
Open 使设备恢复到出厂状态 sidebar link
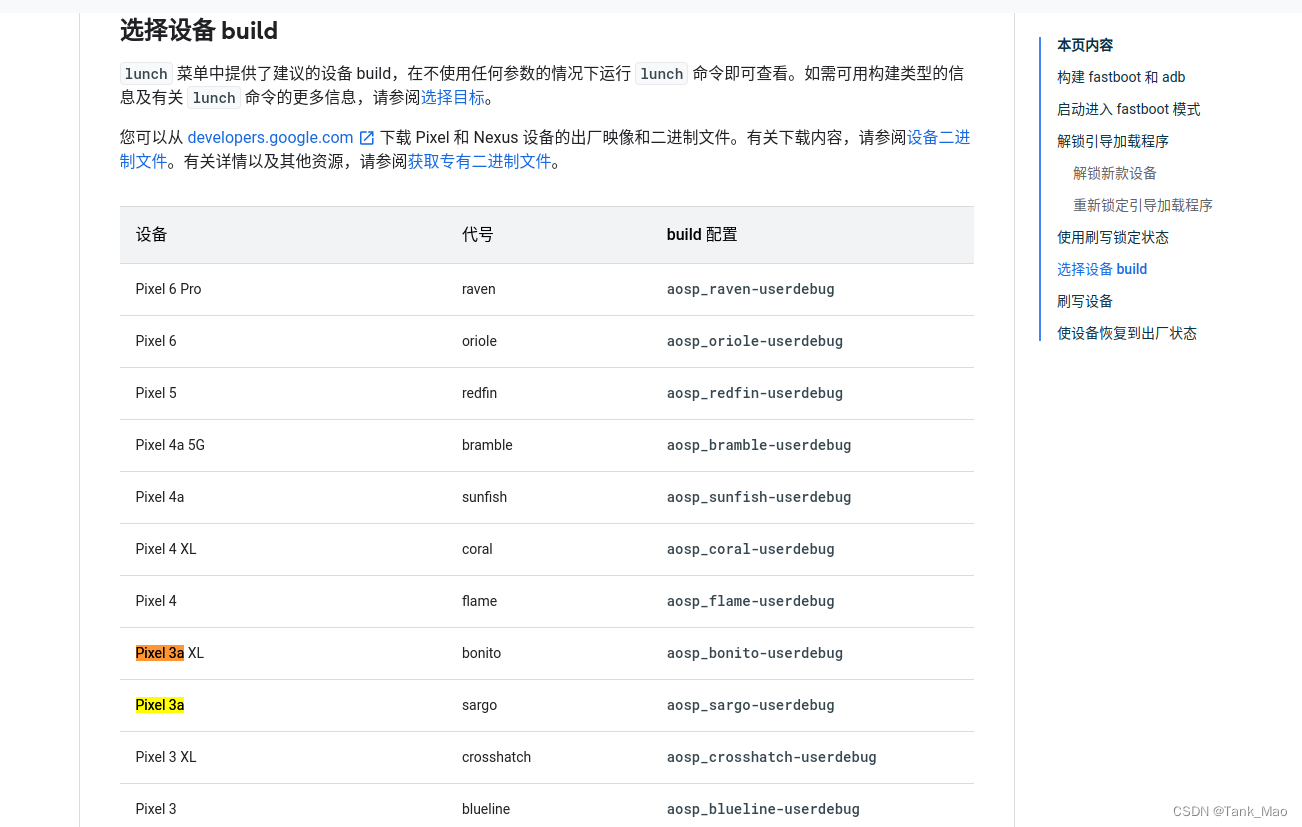(x=1127, y=333)
